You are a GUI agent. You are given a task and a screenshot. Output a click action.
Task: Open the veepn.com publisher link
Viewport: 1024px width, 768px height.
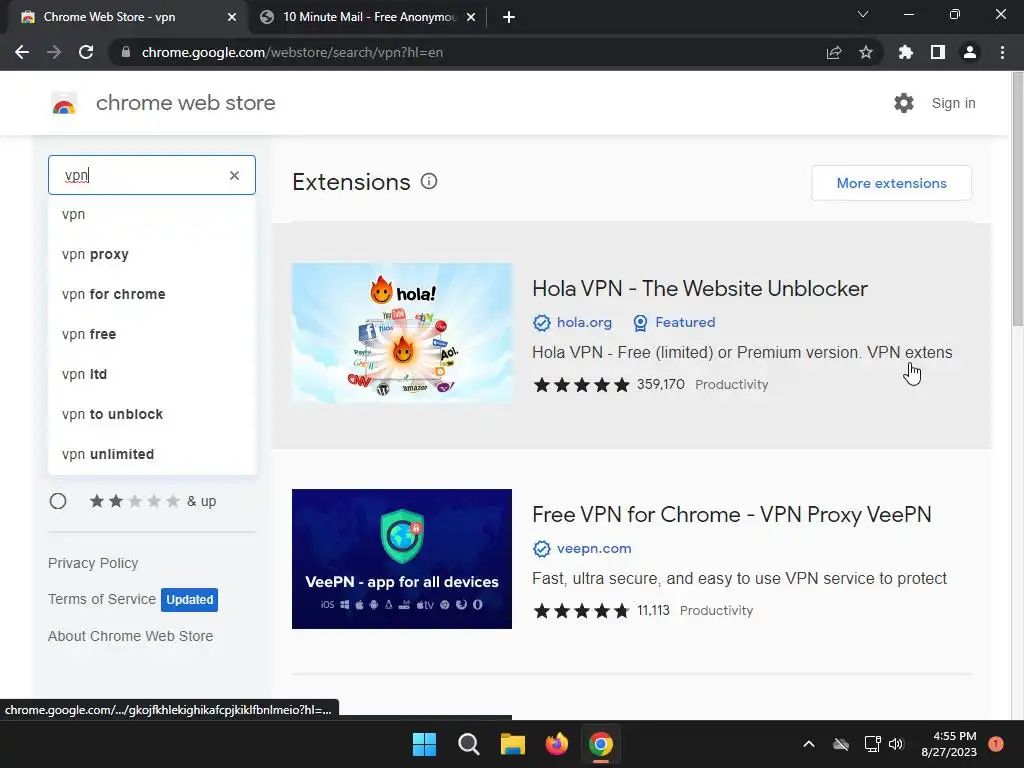(x=594, y=549)
